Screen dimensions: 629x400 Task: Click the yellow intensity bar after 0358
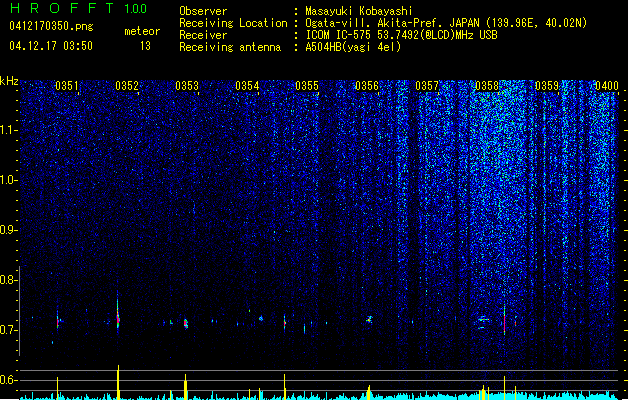[504, 388]
